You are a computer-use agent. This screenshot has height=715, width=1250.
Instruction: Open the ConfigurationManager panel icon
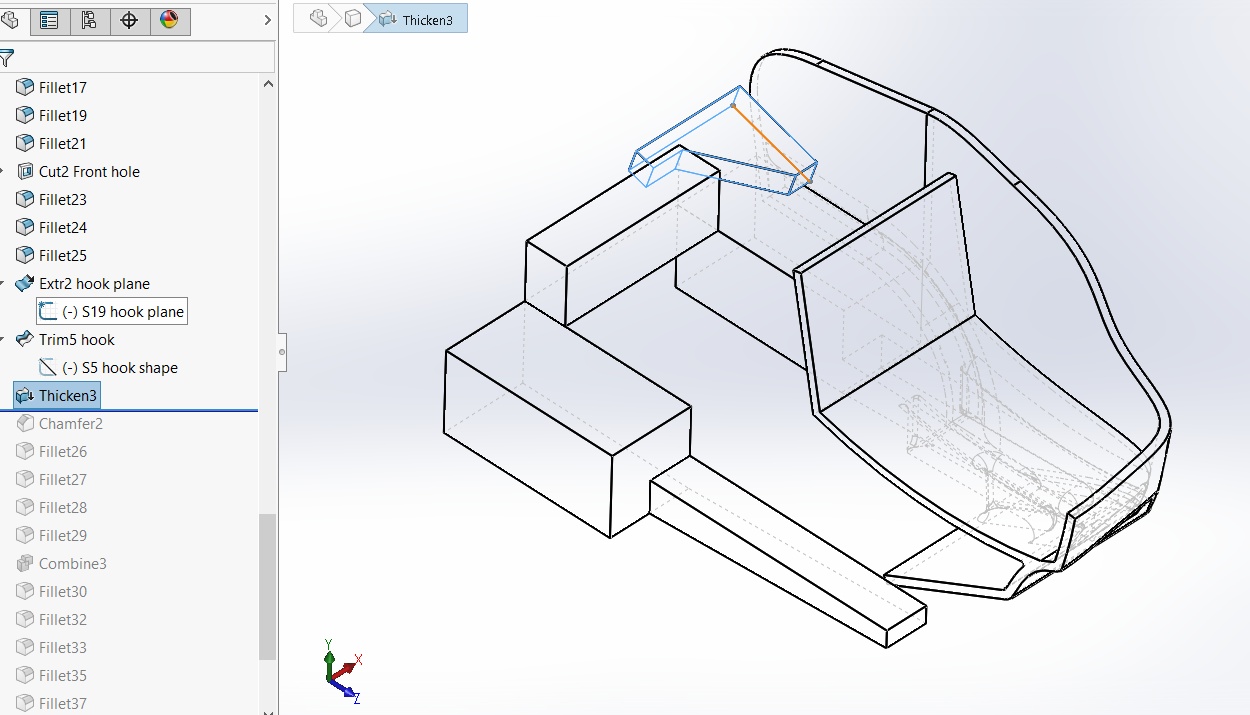click(89, 20)
